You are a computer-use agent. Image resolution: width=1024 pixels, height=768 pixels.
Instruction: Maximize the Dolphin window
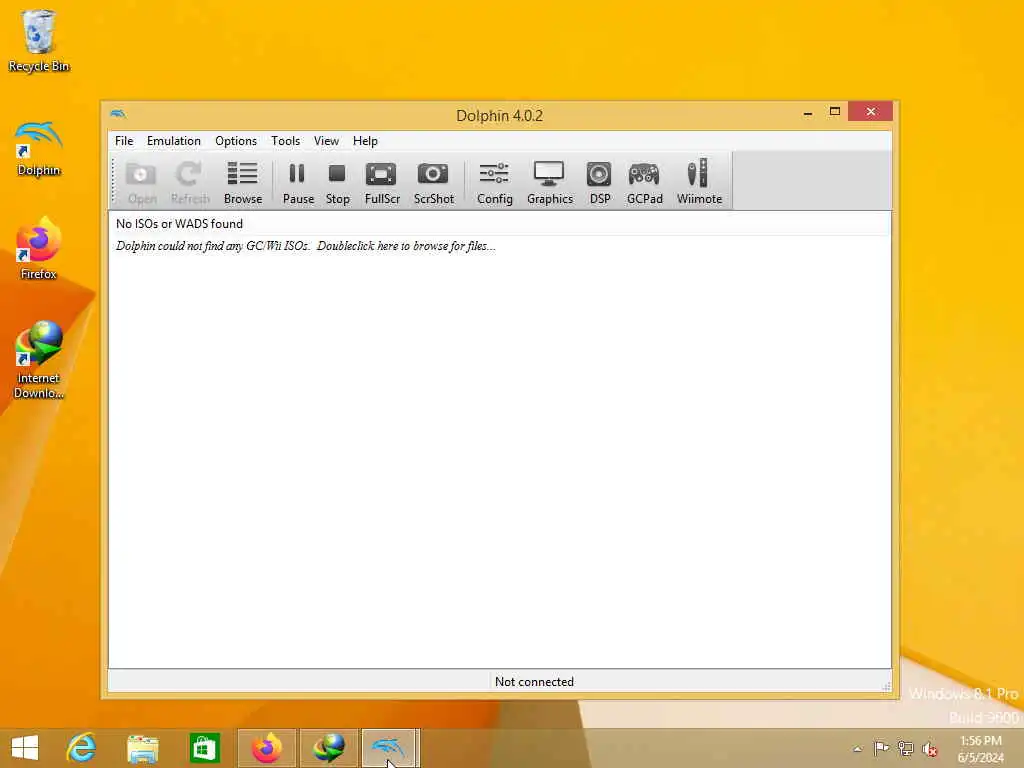pyautogui.click(x=835, y=112)
